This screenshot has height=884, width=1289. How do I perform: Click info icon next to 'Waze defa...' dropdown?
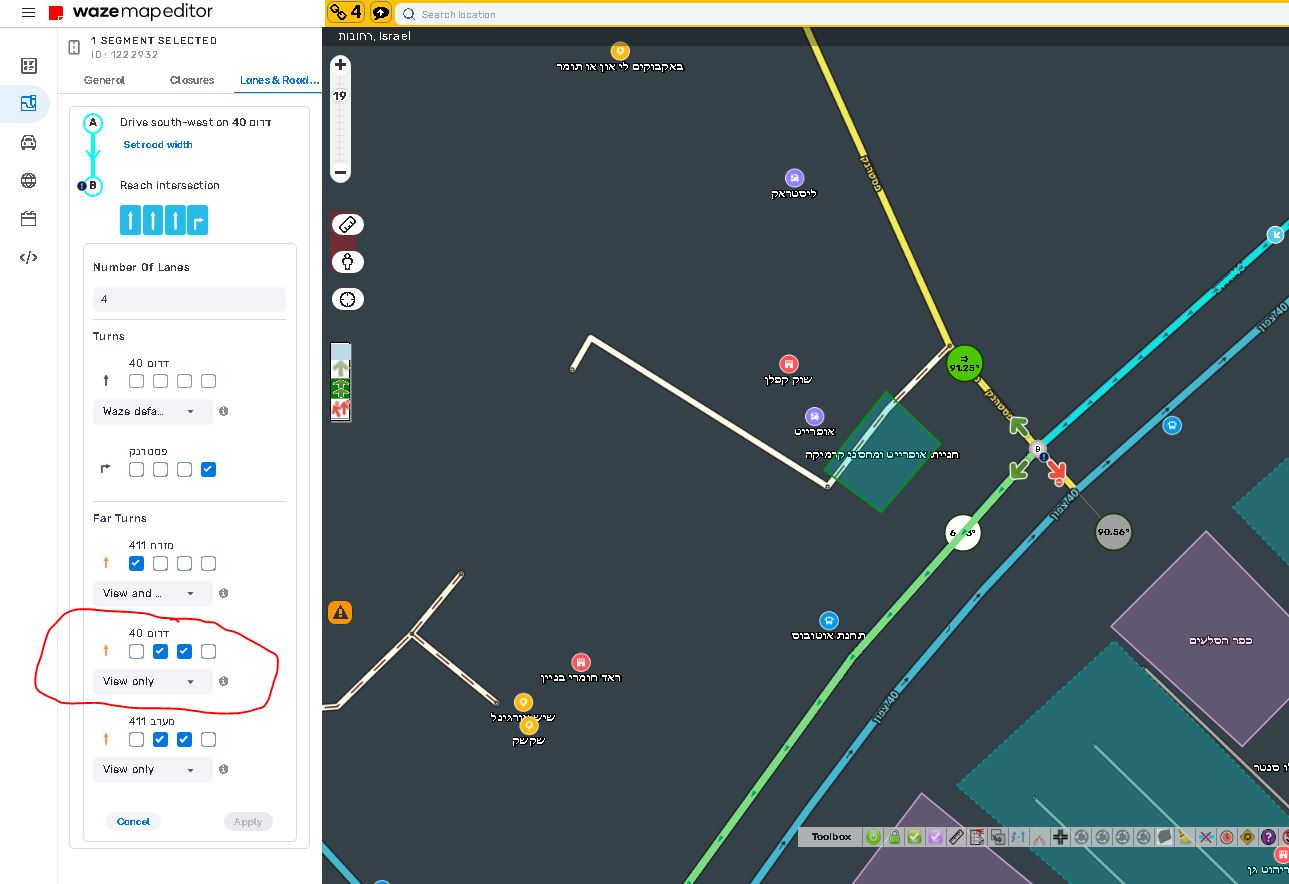223,411
